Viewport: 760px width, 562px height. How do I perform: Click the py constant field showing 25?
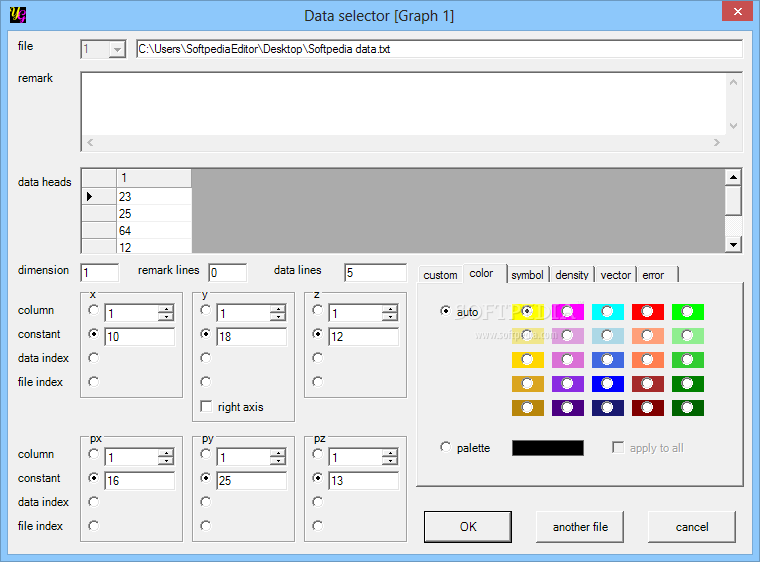coord(252,481)
